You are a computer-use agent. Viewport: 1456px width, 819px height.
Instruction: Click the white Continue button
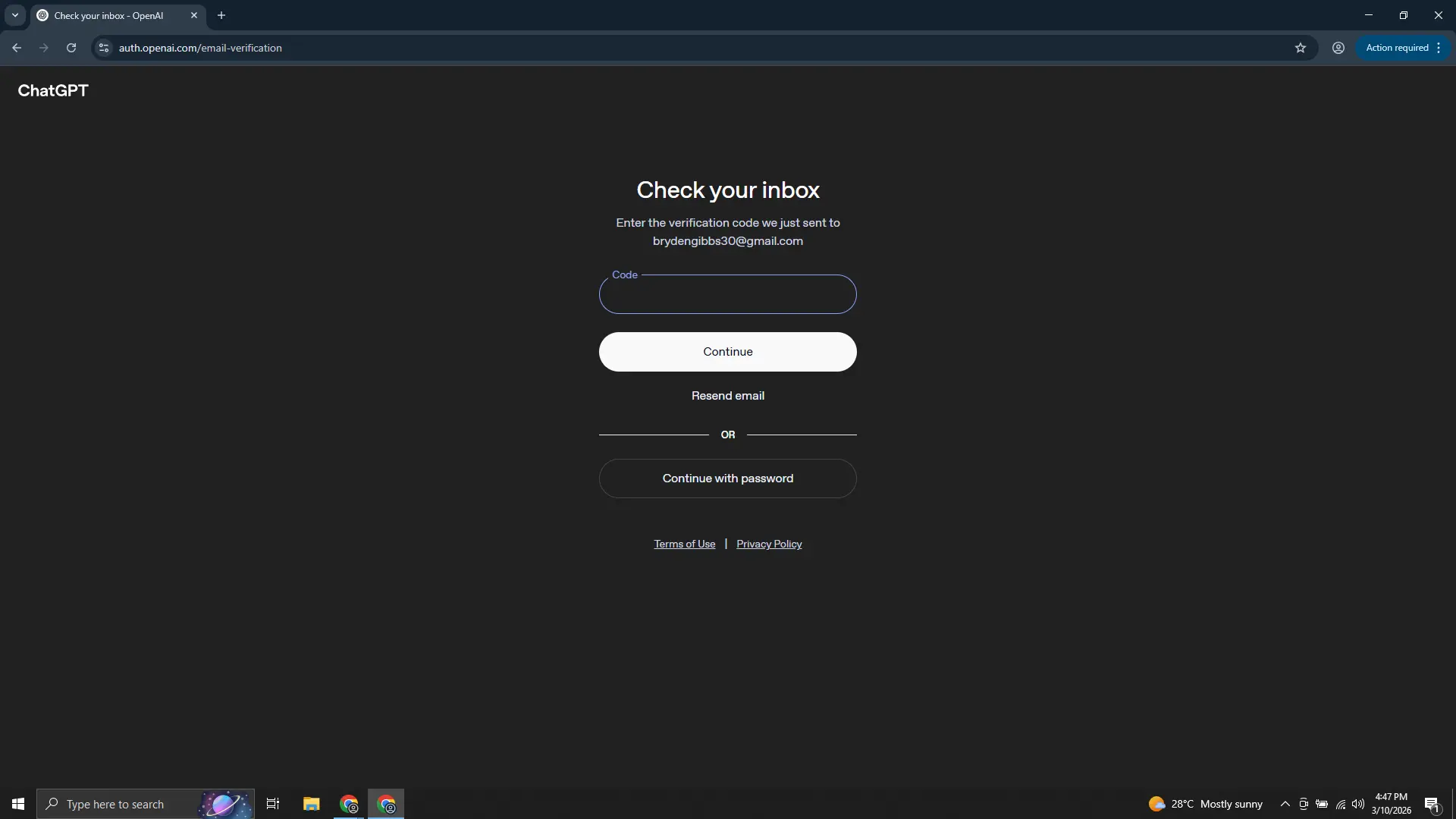(728, 352)
